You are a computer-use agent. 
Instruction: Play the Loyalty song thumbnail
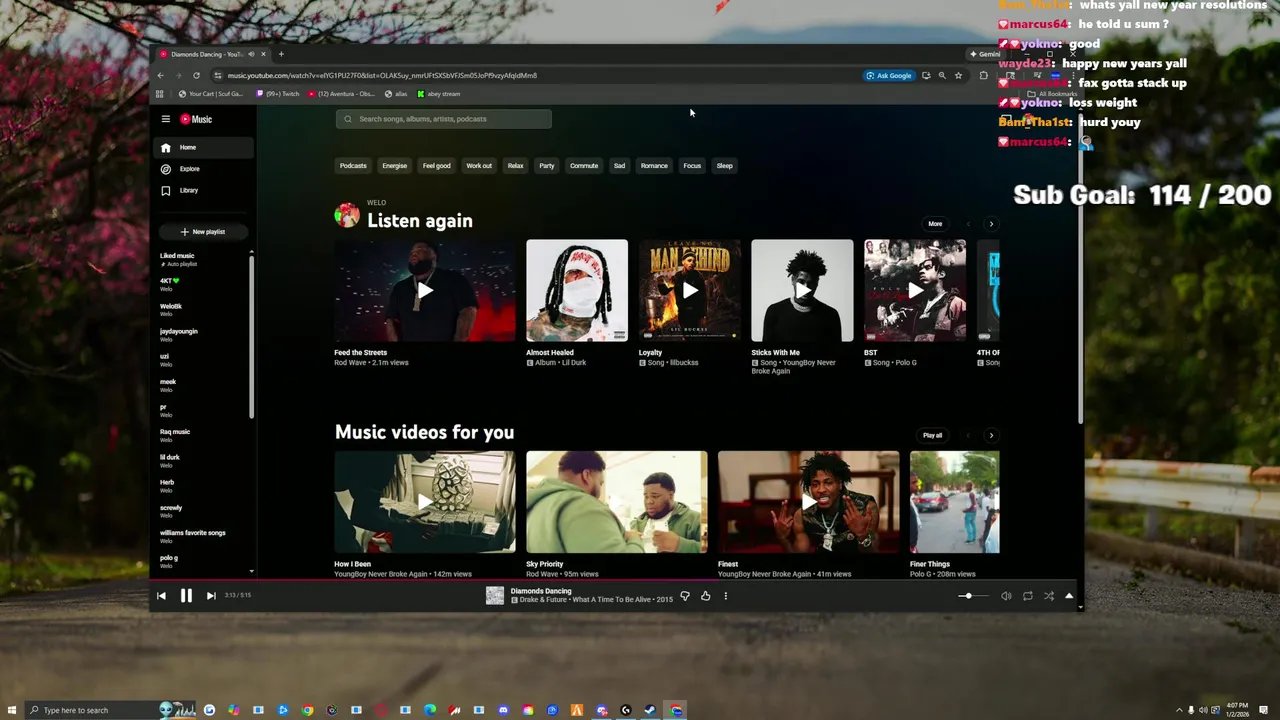(690, 290)
